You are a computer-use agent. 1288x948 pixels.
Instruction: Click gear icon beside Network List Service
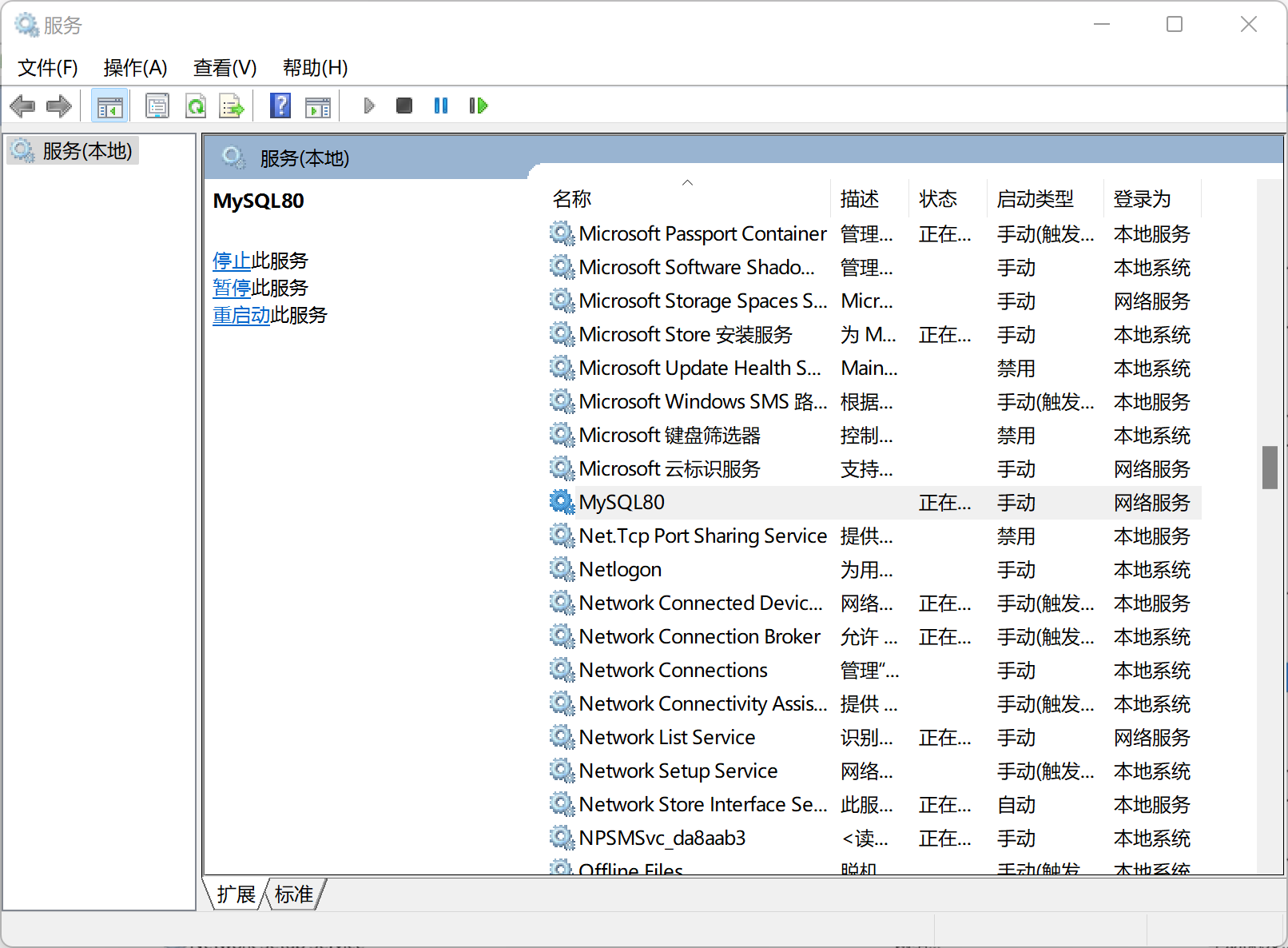tap(562, 737)
